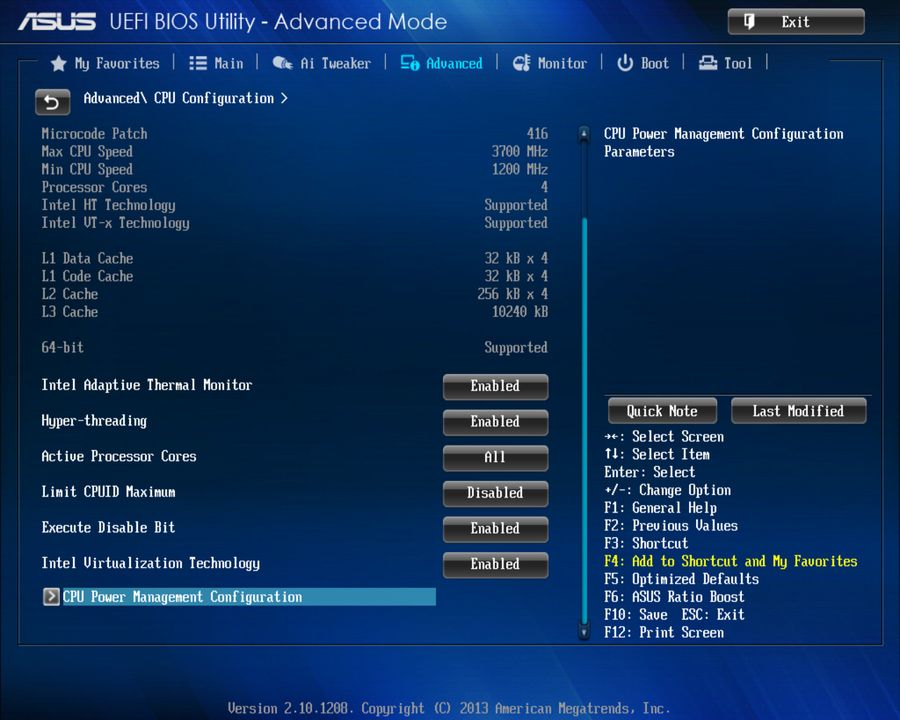
Task: Click the Ai Tweaker icon
Action: 283,63
